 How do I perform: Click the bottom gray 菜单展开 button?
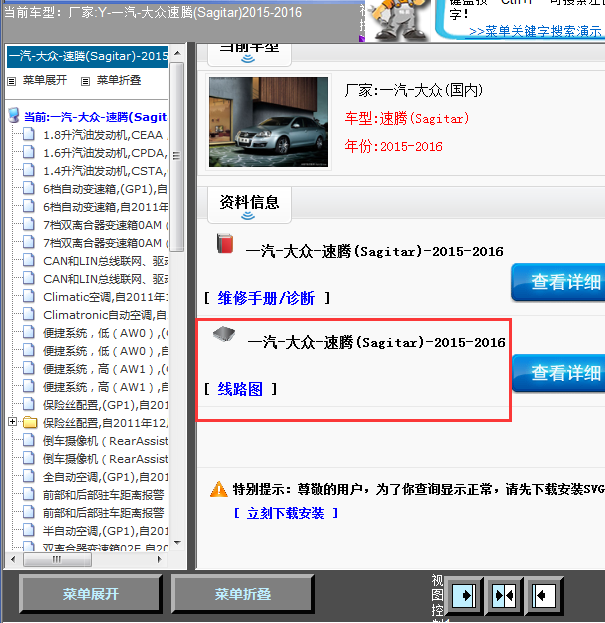point(91,594)
